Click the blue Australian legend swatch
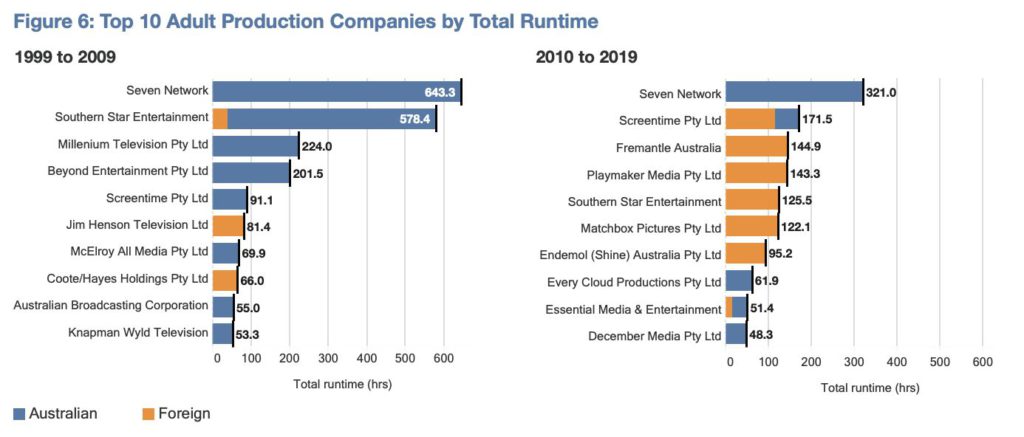Screen dimensions: 1024x437 pyautogui.click(x=19, y=413)
